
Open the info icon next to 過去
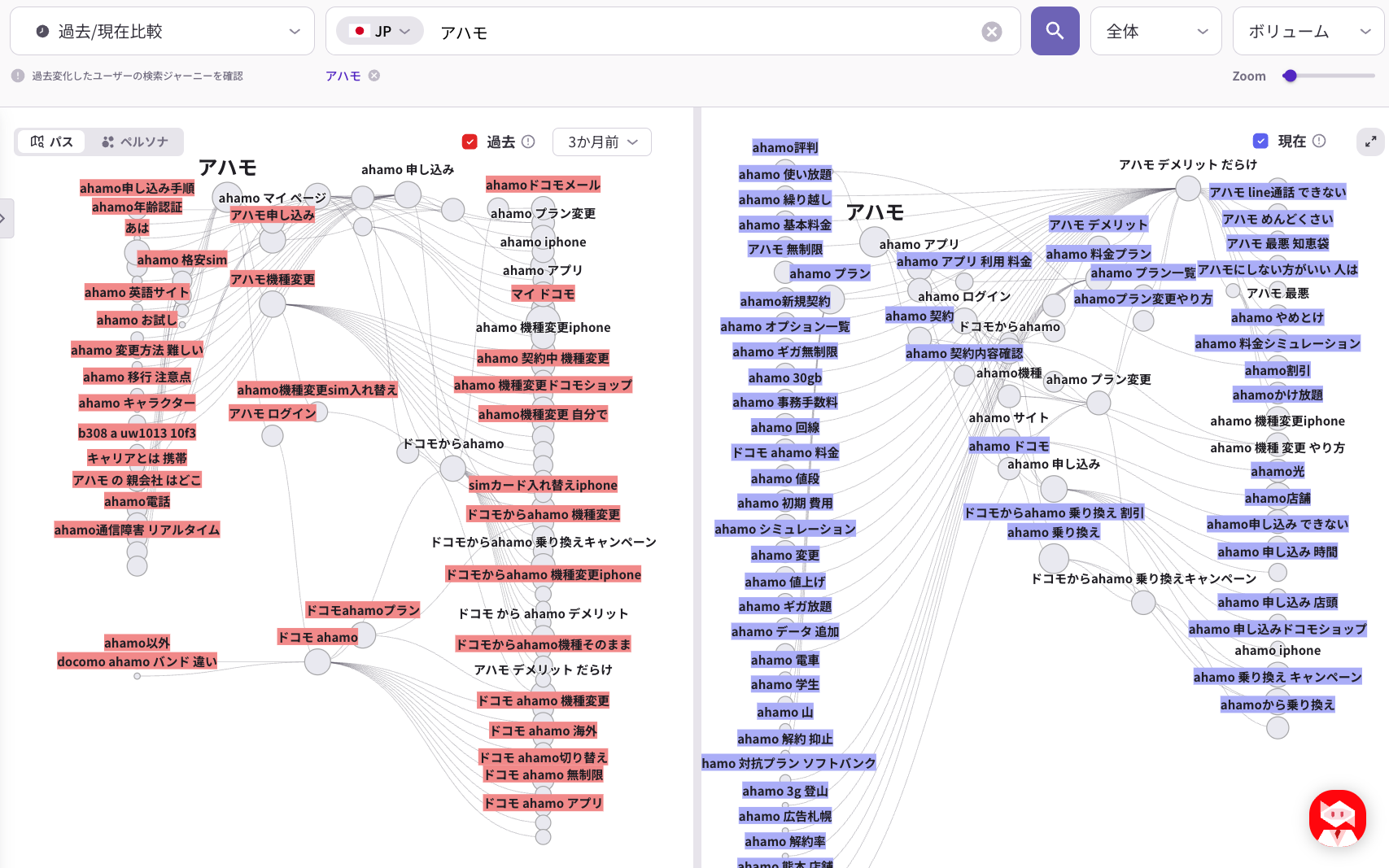coord(528,142)
